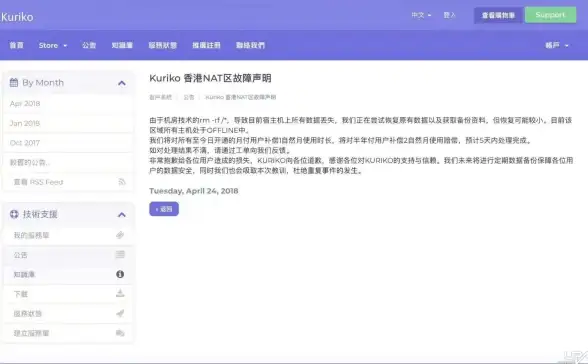This screenshot has height=364, width=588.
Task: Click the Kuriko site logo
Action: coord(17,17)
